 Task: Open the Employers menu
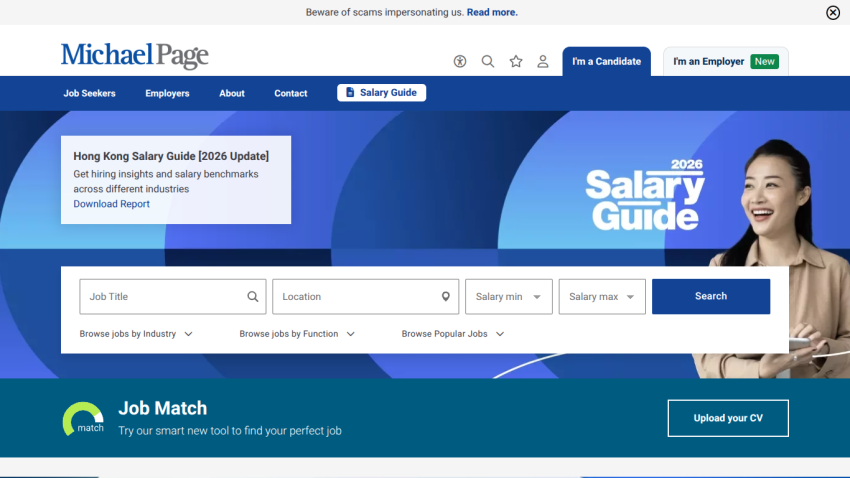(167, 93)
